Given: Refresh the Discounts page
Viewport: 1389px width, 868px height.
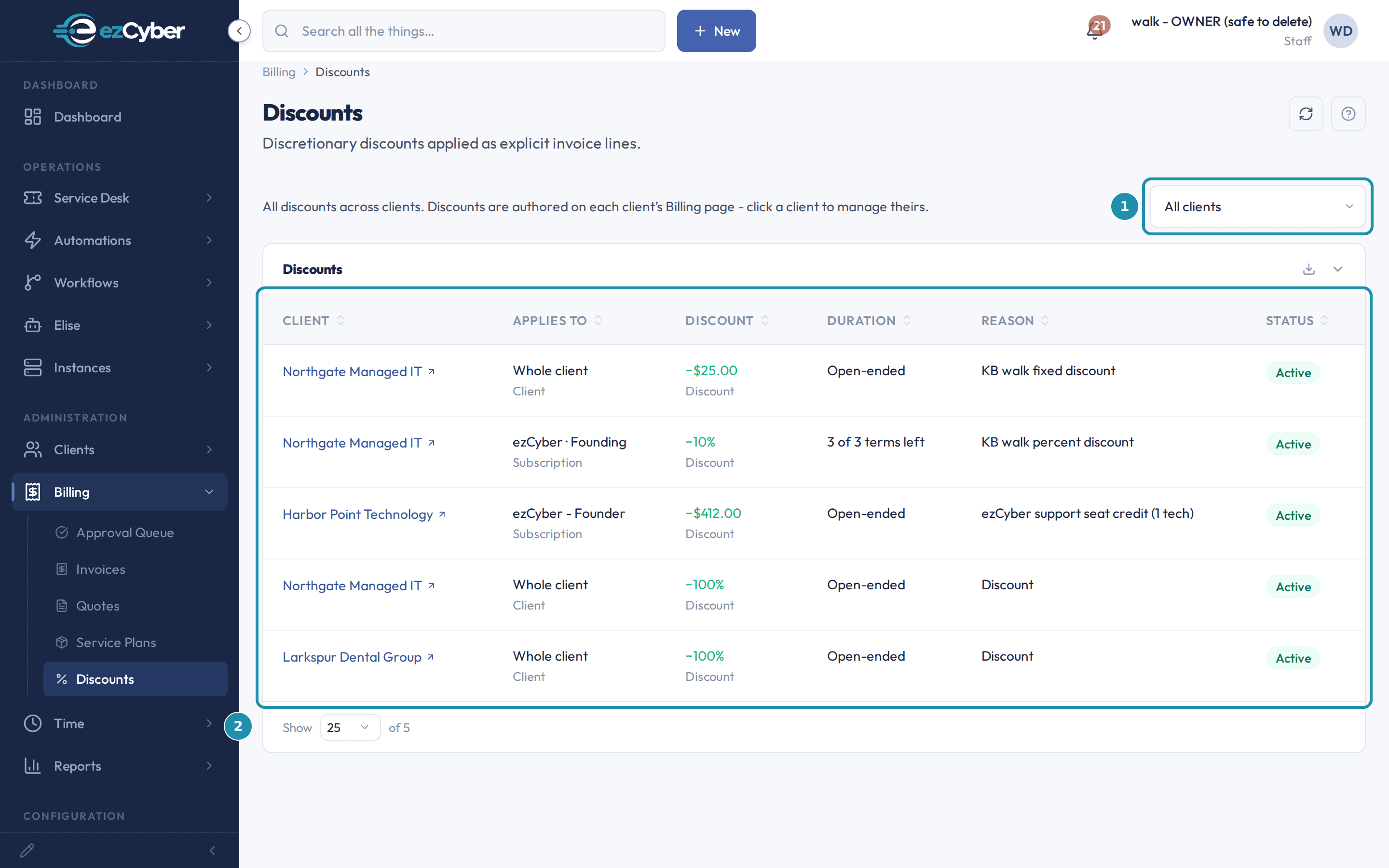Looking at the screenshot, I should coord(1306,114).
